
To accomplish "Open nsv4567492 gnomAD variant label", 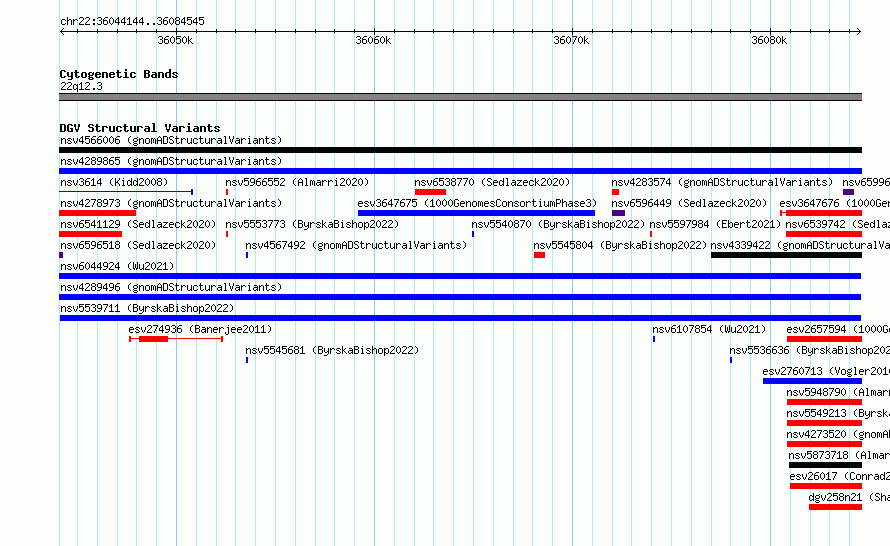I will coord(356,245).
